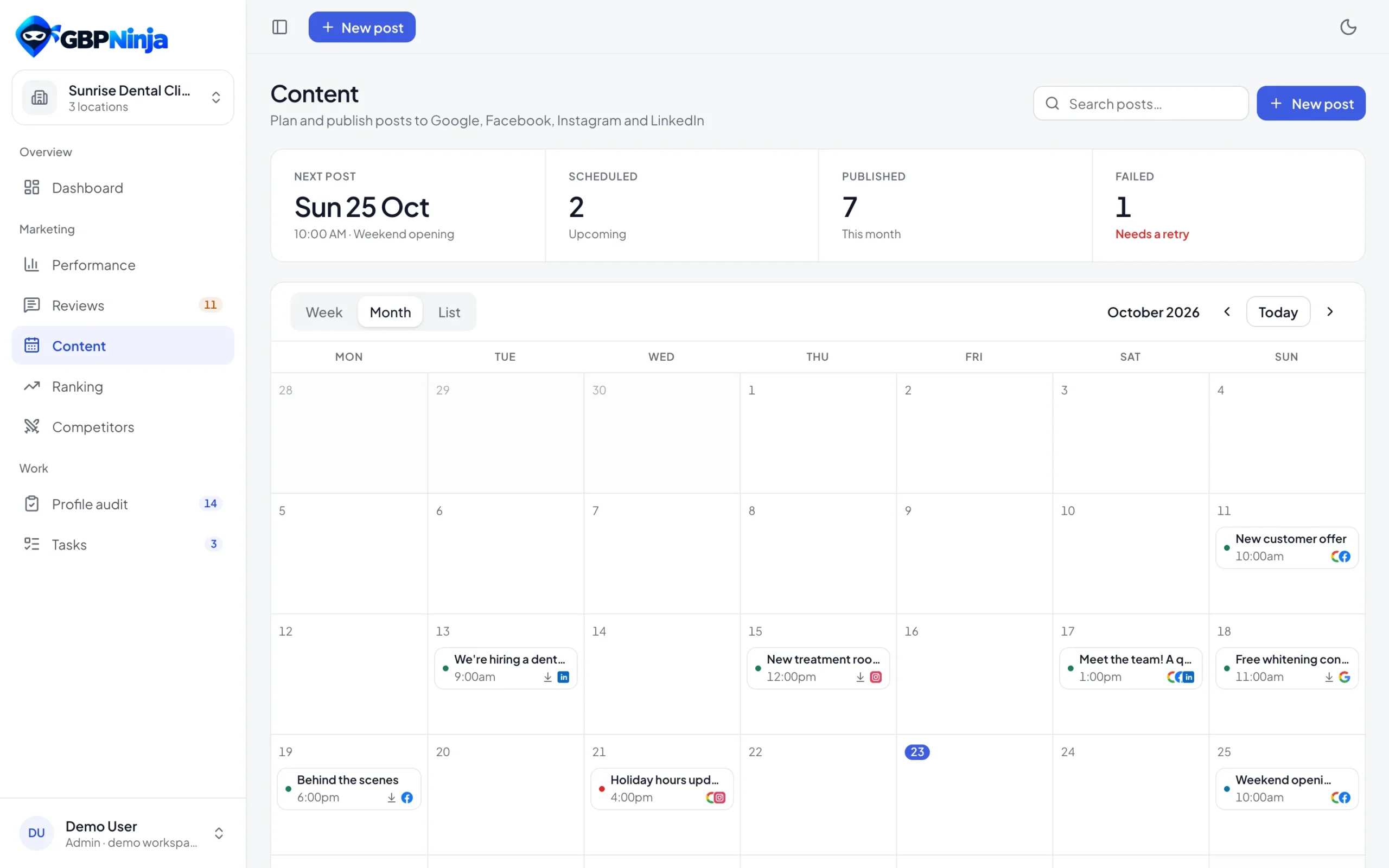The width and height of the screenshot is (1389, 868).
Task: Expand the Sunrise Dental Clinic location switcher
Action: tap(123, 98)
